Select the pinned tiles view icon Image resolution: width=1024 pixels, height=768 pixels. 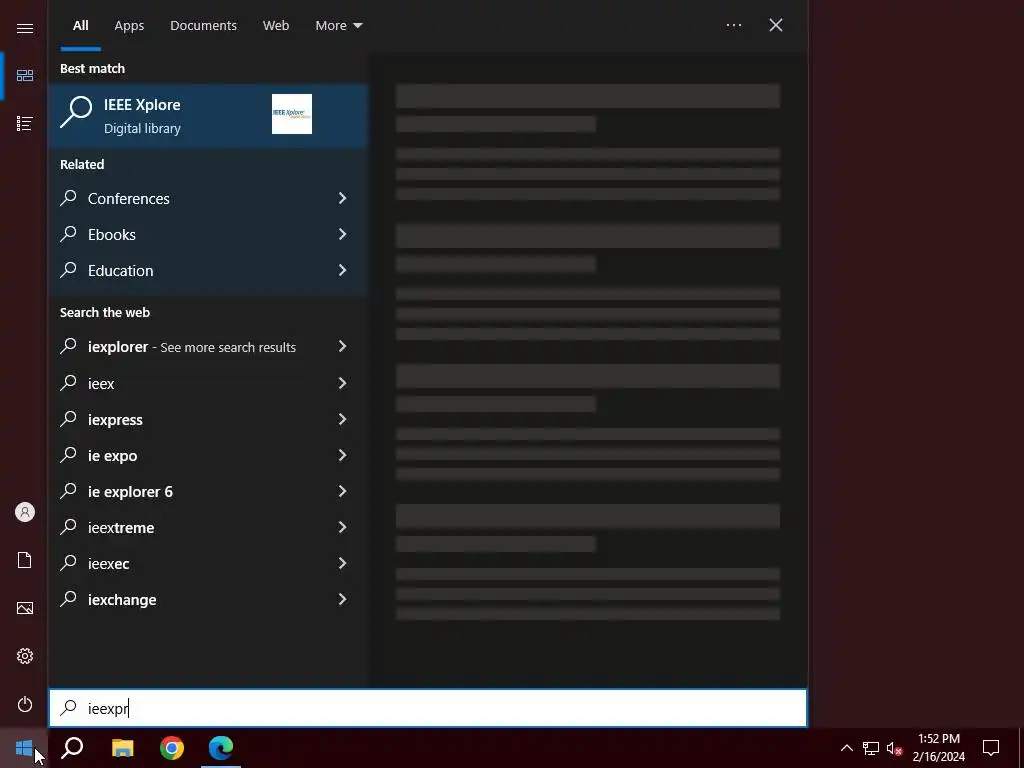[25, 76]
